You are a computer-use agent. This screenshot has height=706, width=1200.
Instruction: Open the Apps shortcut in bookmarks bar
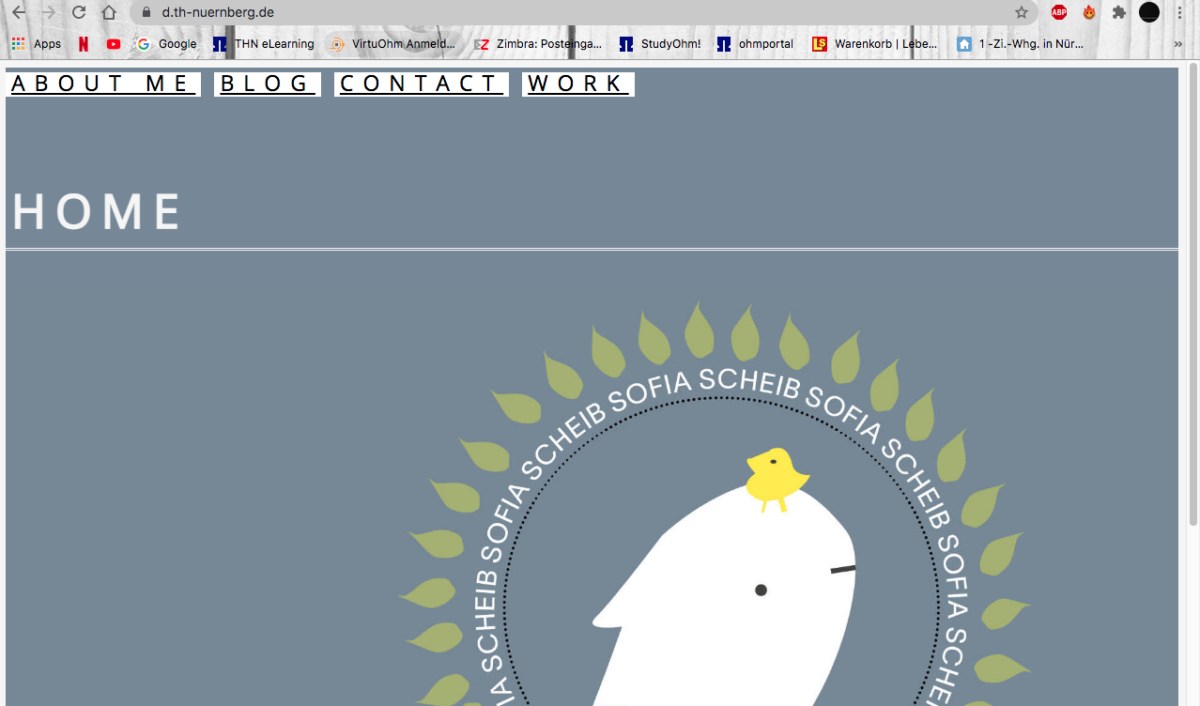pos(36,44)
